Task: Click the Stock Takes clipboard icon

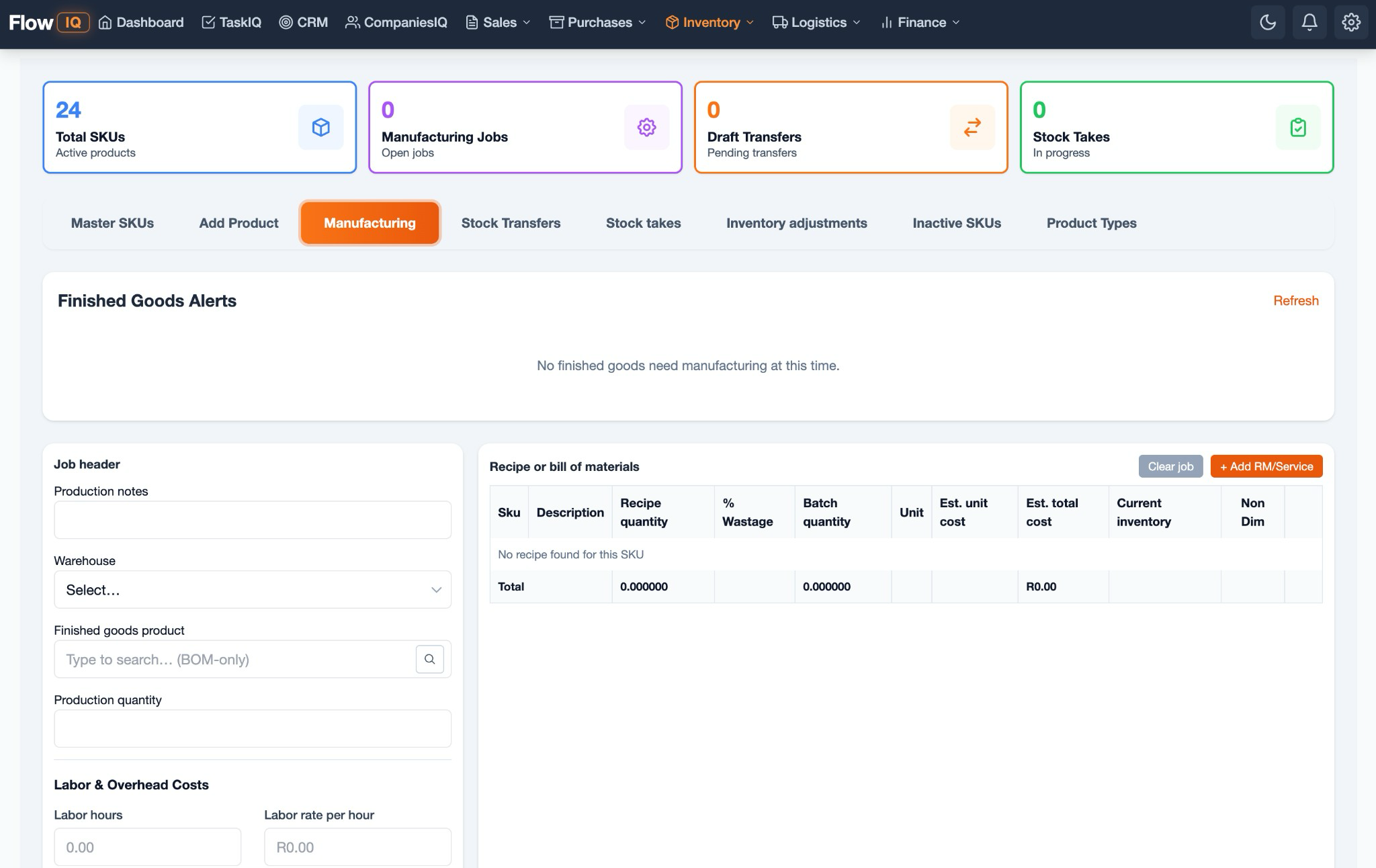Action: pyautogui.click(x=1298, y=127)
